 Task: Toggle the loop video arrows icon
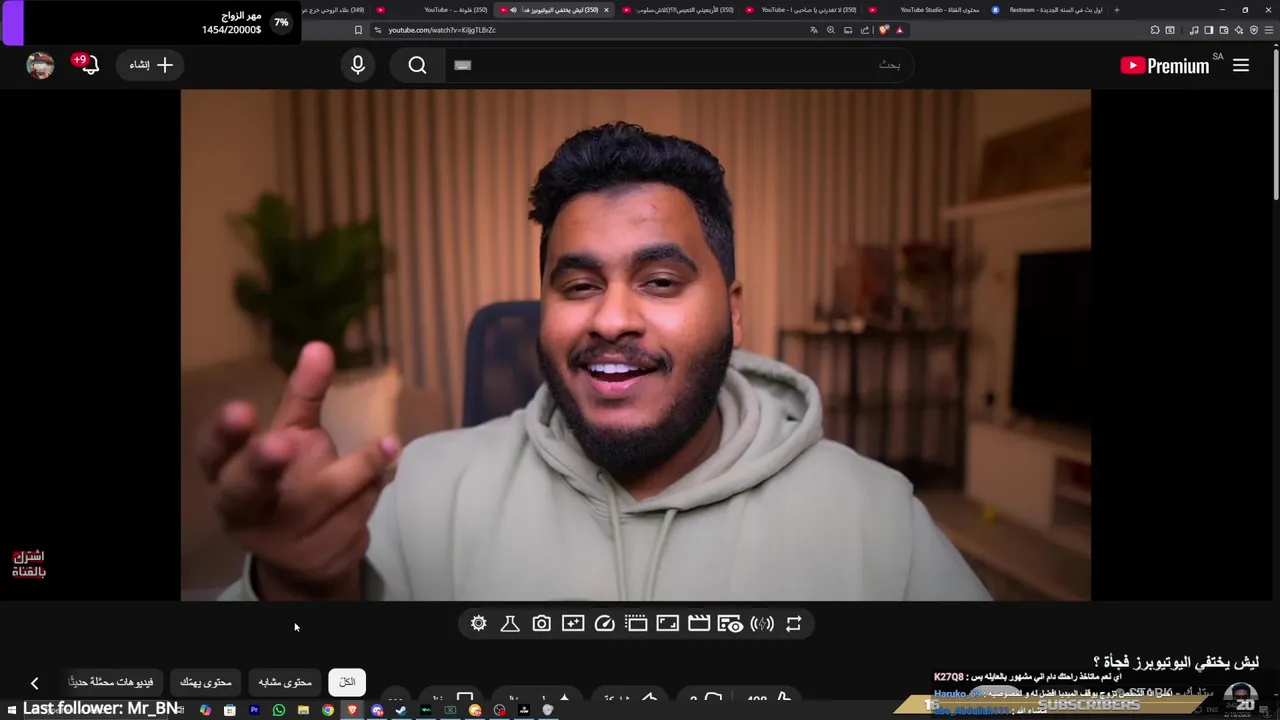pyautogui.click(x=793, y=623)
